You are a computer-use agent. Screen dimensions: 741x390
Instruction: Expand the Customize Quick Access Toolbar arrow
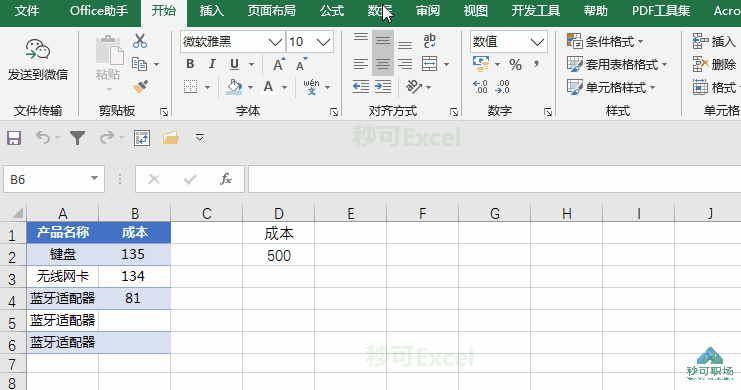coord(200,138)
